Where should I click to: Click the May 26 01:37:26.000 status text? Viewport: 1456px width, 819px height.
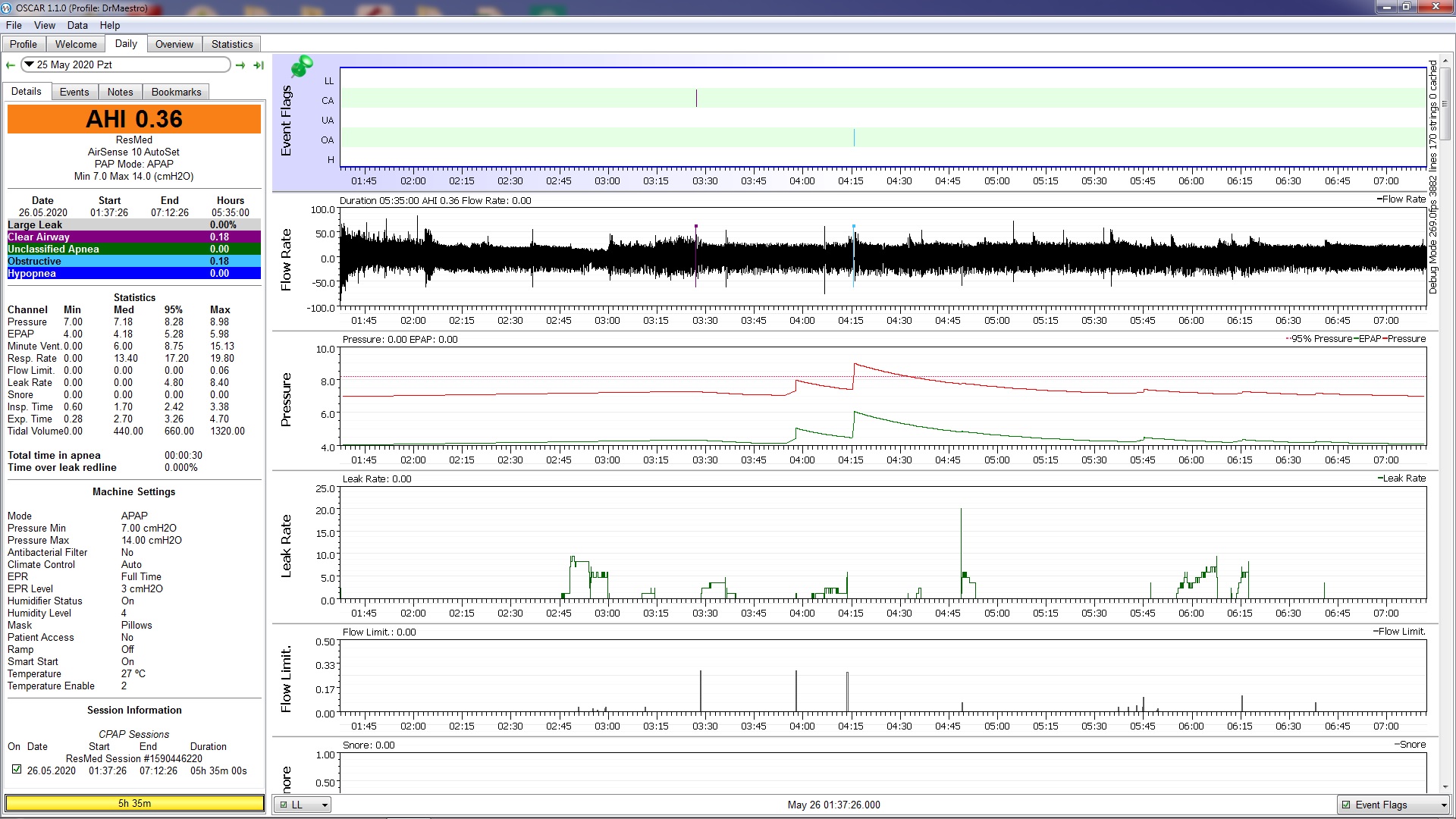pos(833,805)
